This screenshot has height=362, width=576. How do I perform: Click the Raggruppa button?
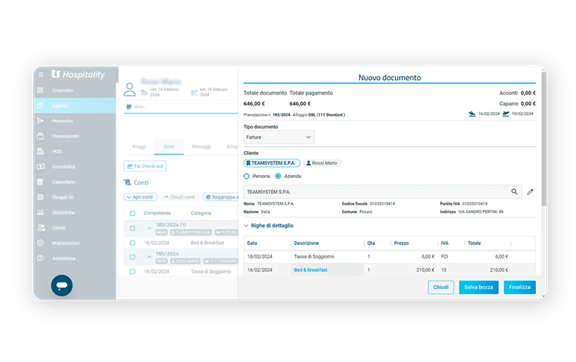[x=220, y=197]
